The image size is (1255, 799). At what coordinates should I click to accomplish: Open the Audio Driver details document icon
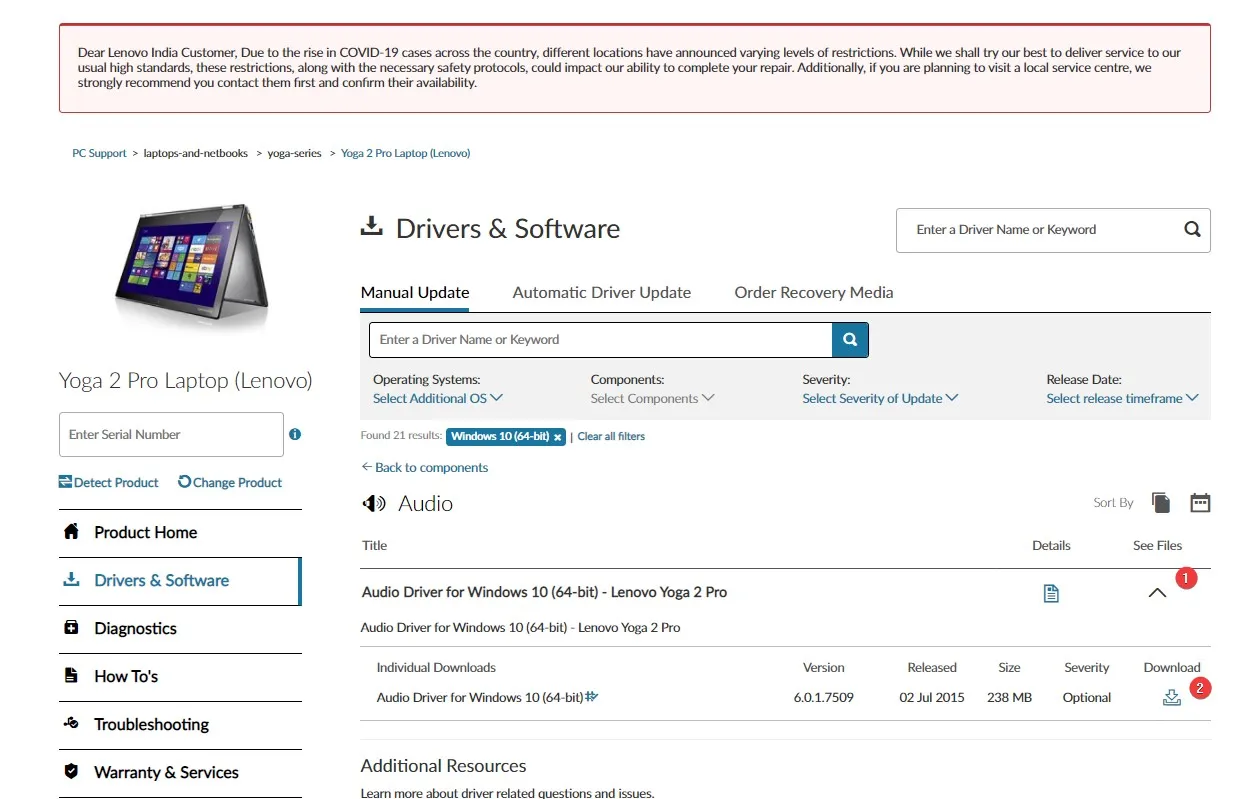(1051, 593)
